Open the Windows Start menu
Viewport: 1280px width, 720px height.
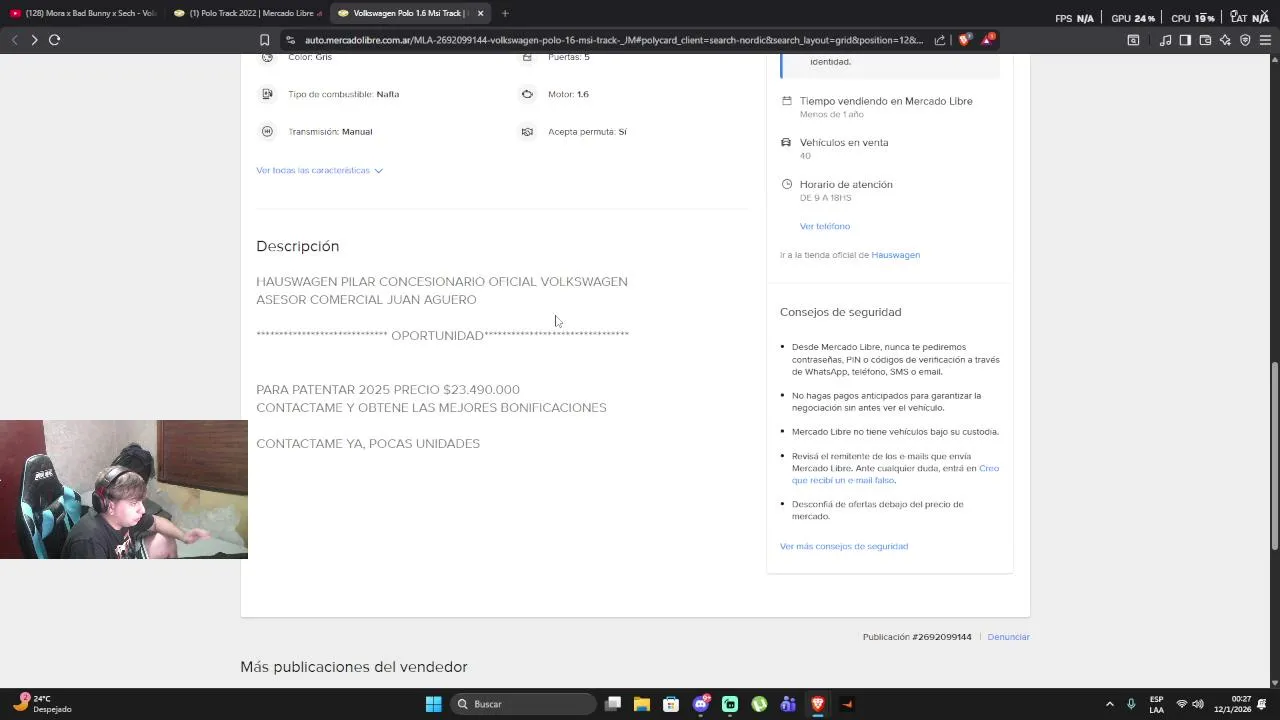click(433, 704)
